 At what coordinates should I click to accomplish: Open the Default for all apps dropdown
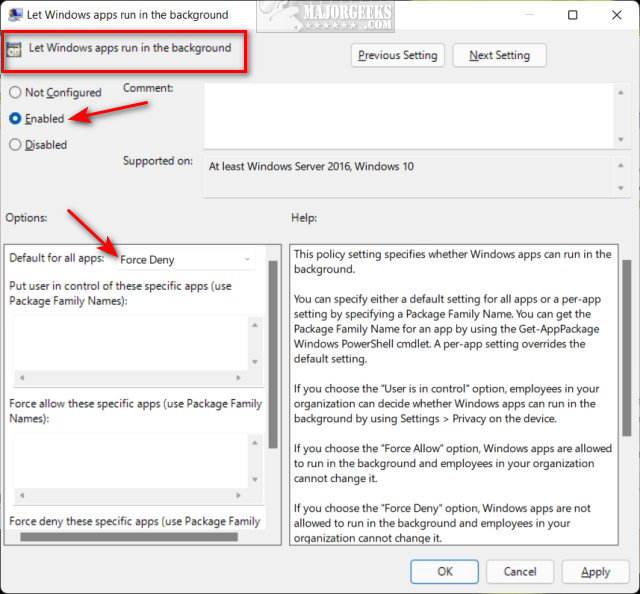(185, 260)
